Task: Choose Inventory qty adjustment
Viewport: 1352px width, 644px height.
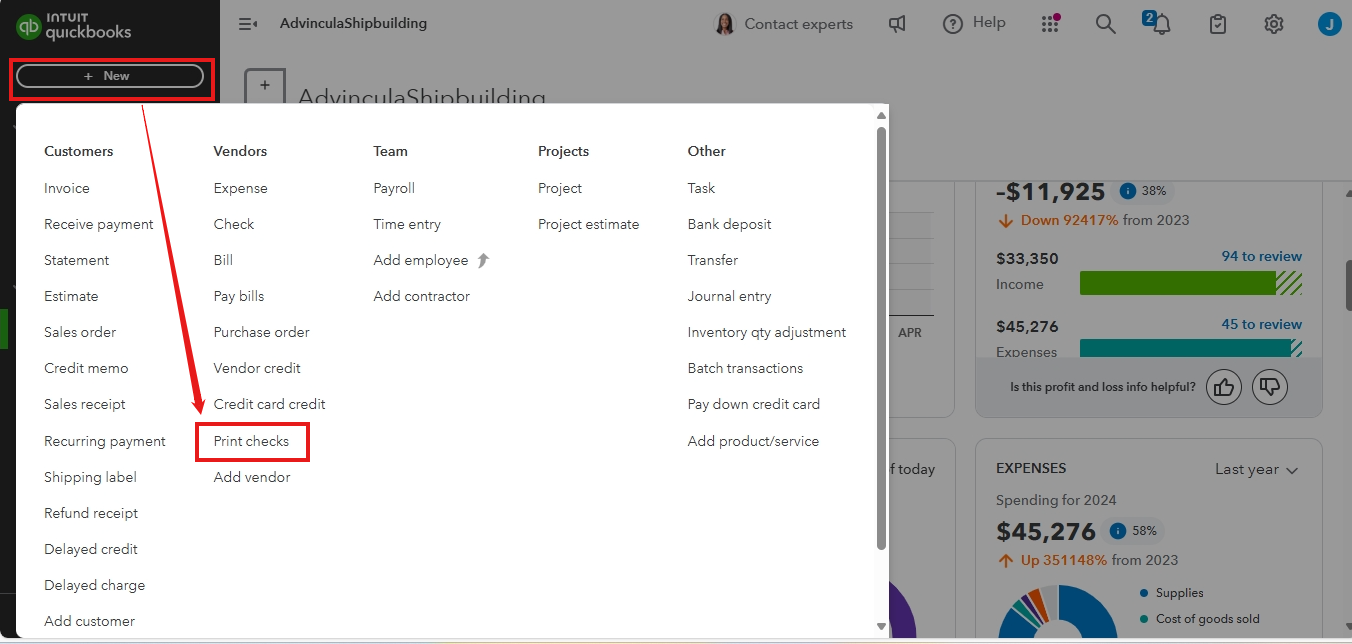Action: pyautogui.click(x=767, y=332)
